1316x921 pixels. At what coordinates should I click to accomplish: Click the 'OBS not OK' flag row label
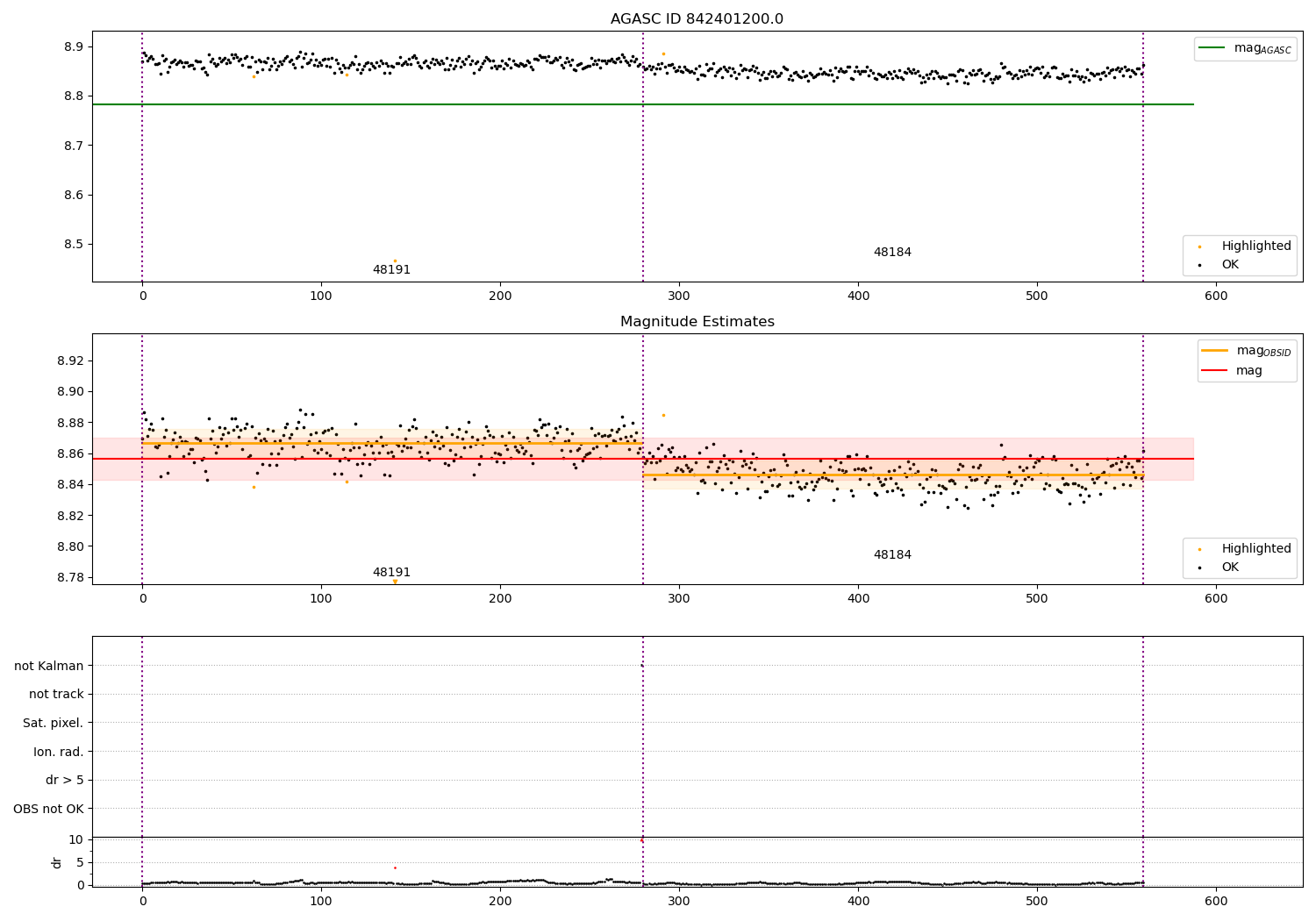(x=49, y=809)
